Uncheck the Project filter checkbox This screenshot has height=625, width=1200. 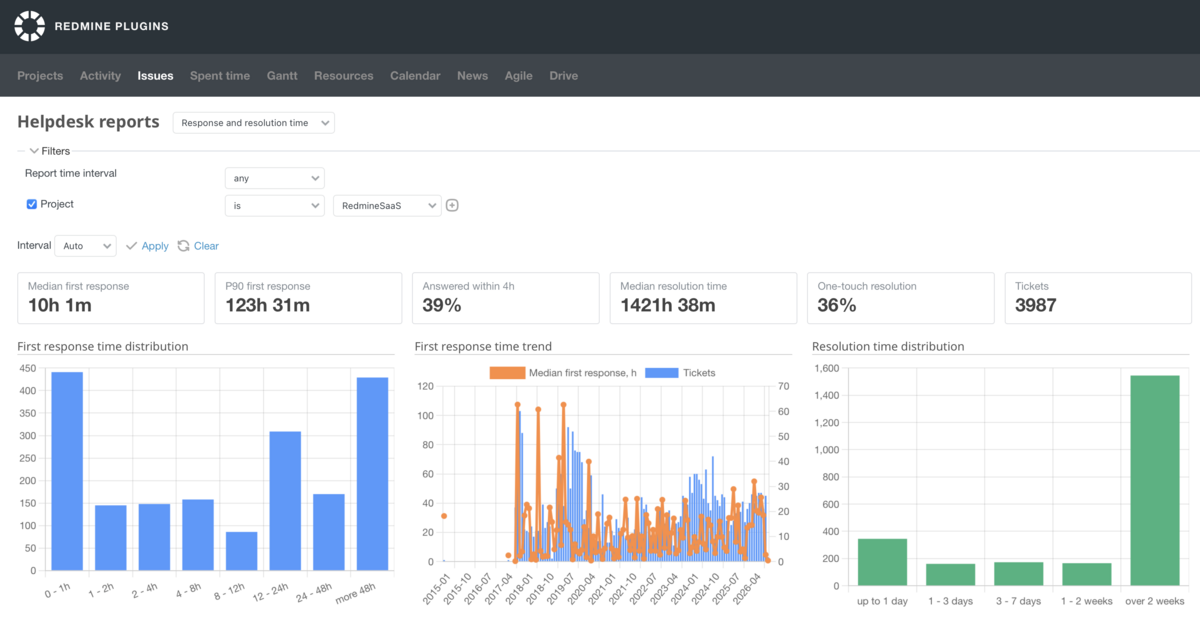point(32,204)
